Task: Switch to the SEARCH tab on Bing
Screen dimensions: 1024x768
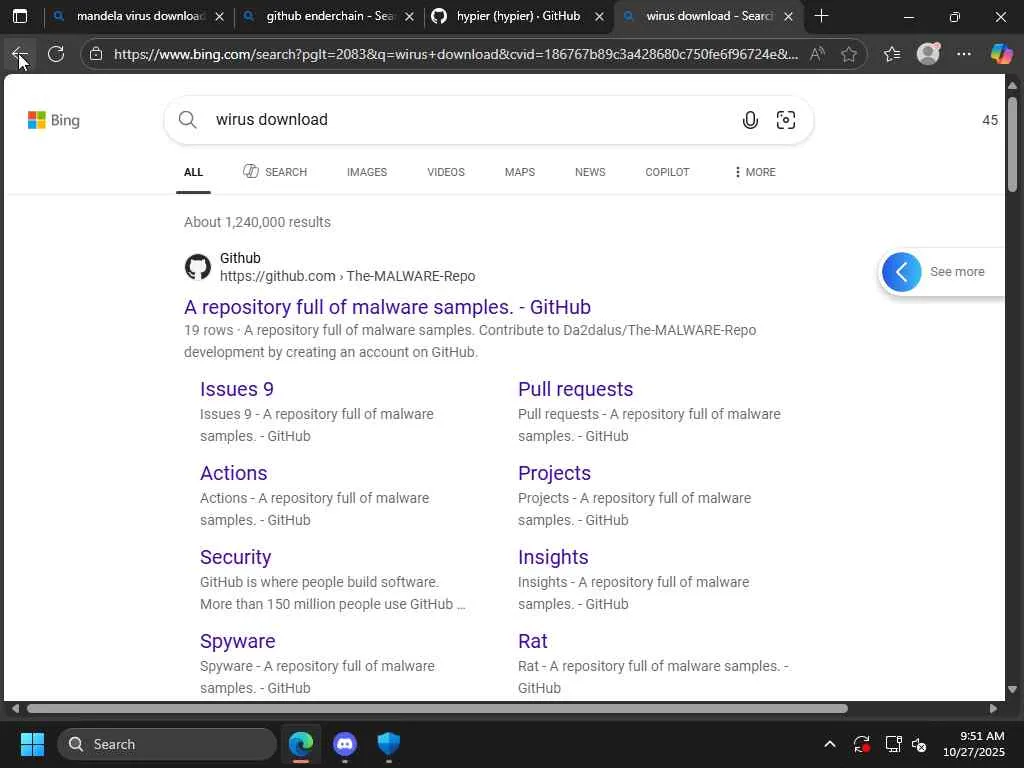Action: pyautogui.click(x=275, y=172)
